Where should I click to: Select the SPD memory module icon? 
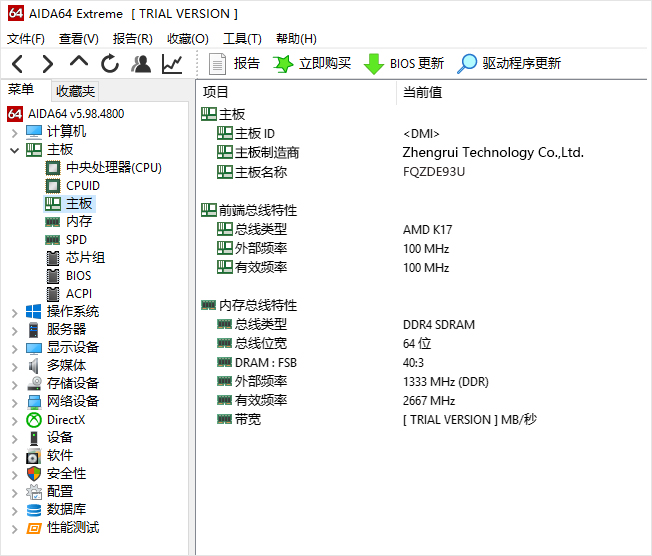click(x=53, y=240)
